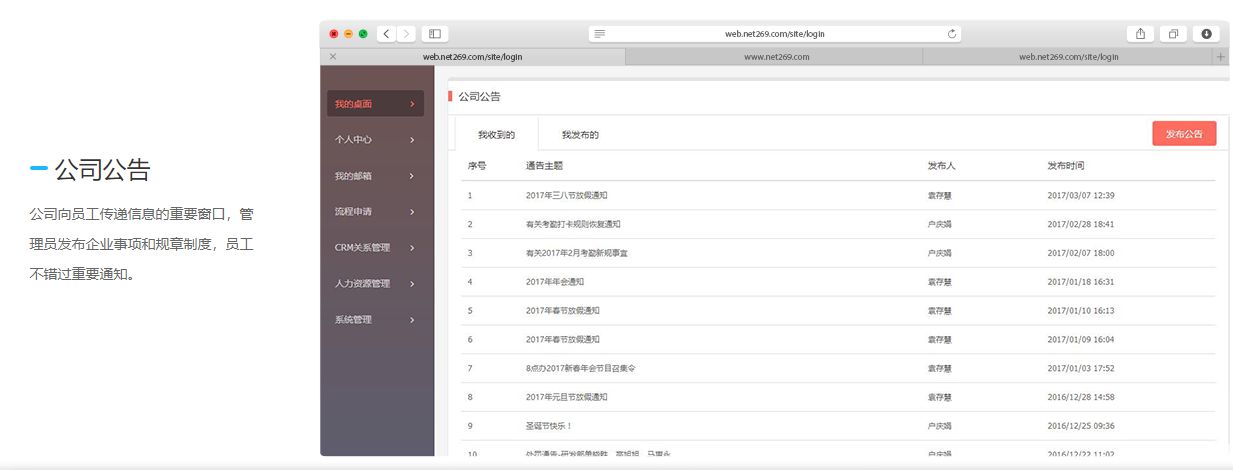Click publisher 袁存慧 in row 1

(940, 195)
